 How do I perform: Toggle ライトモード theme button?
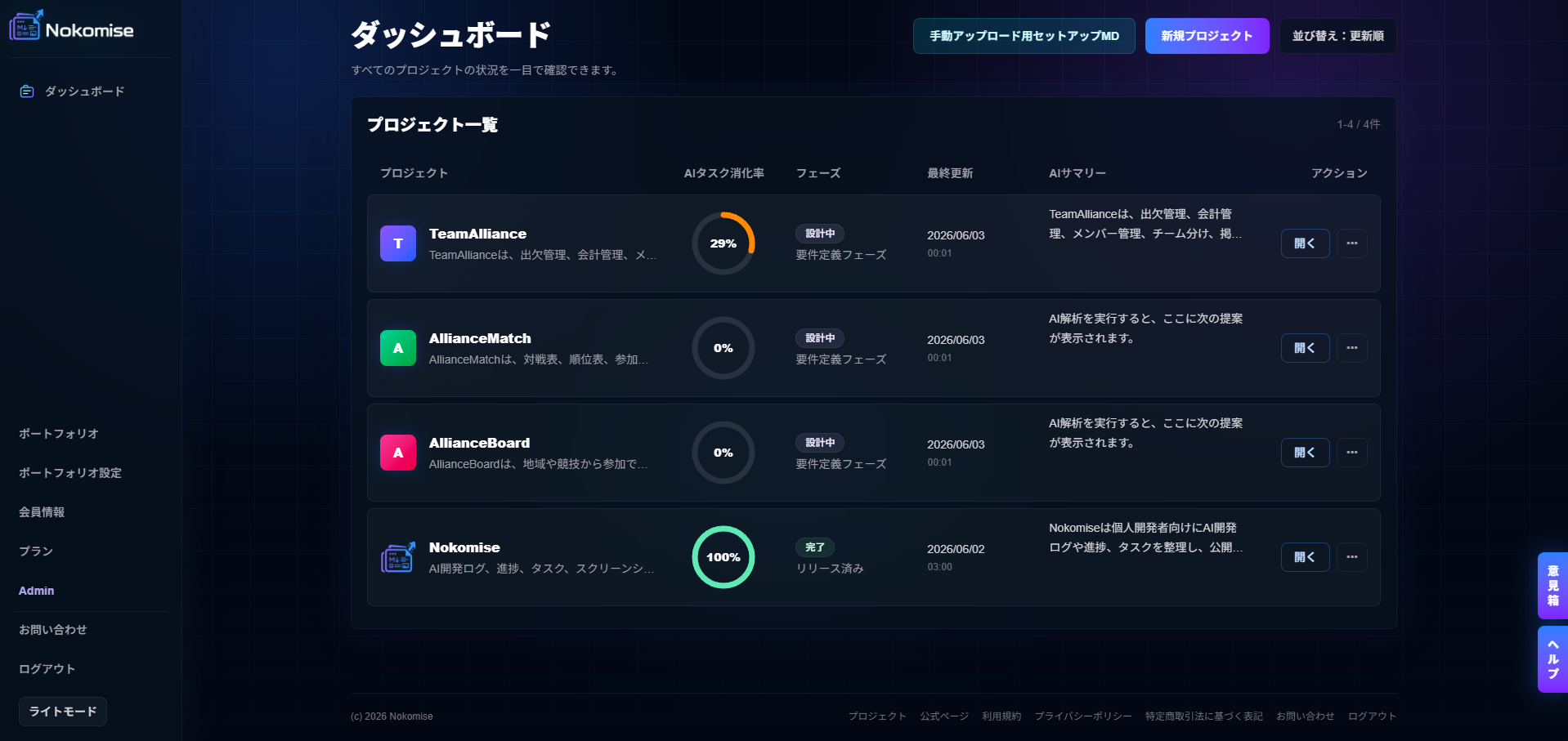click(63, 712)
